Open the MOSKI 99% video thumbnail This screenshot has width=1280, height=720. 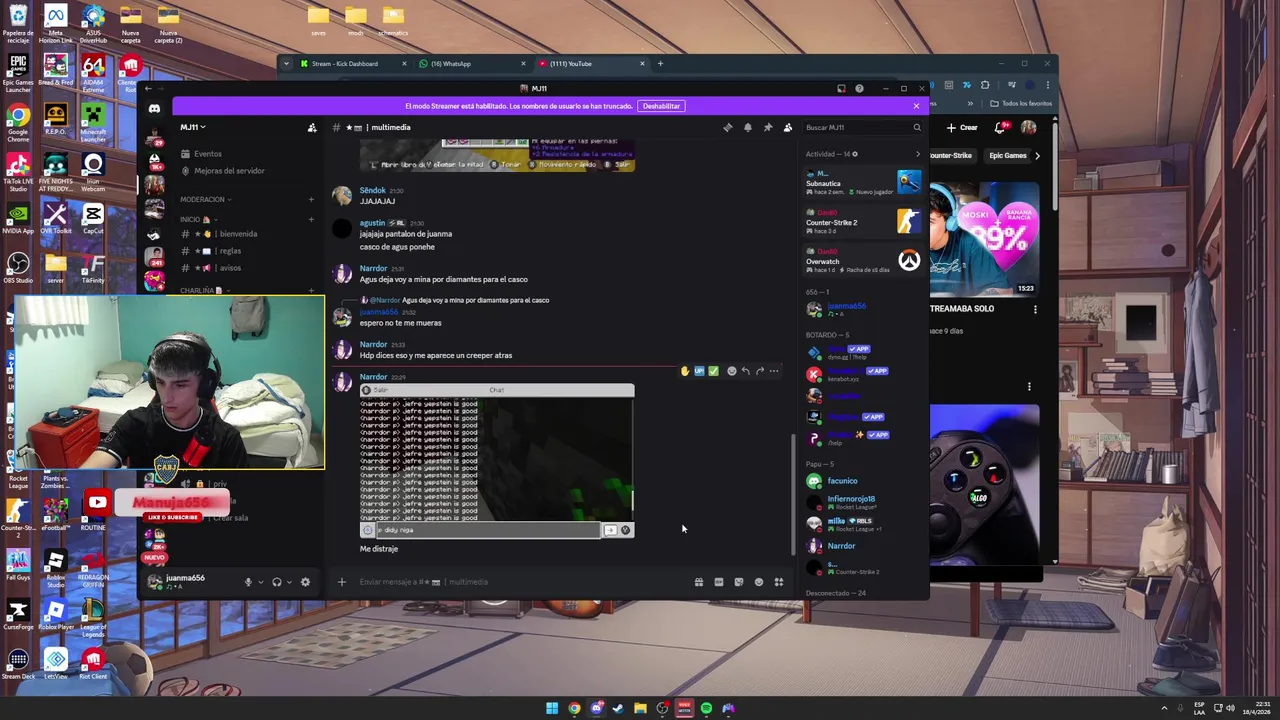(x=984, y=240)
